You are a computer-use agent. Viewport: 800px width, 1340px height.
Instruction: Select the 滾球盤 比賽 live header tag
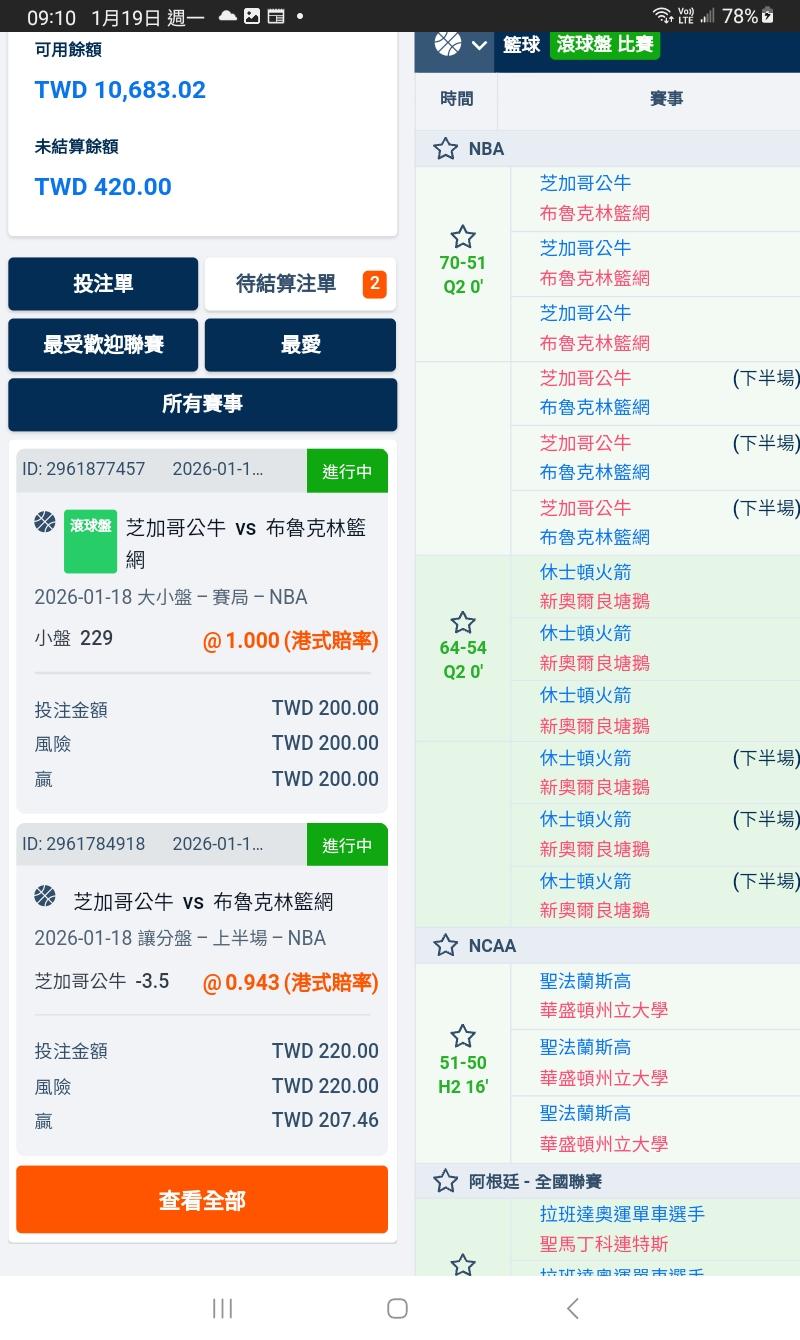605,45
